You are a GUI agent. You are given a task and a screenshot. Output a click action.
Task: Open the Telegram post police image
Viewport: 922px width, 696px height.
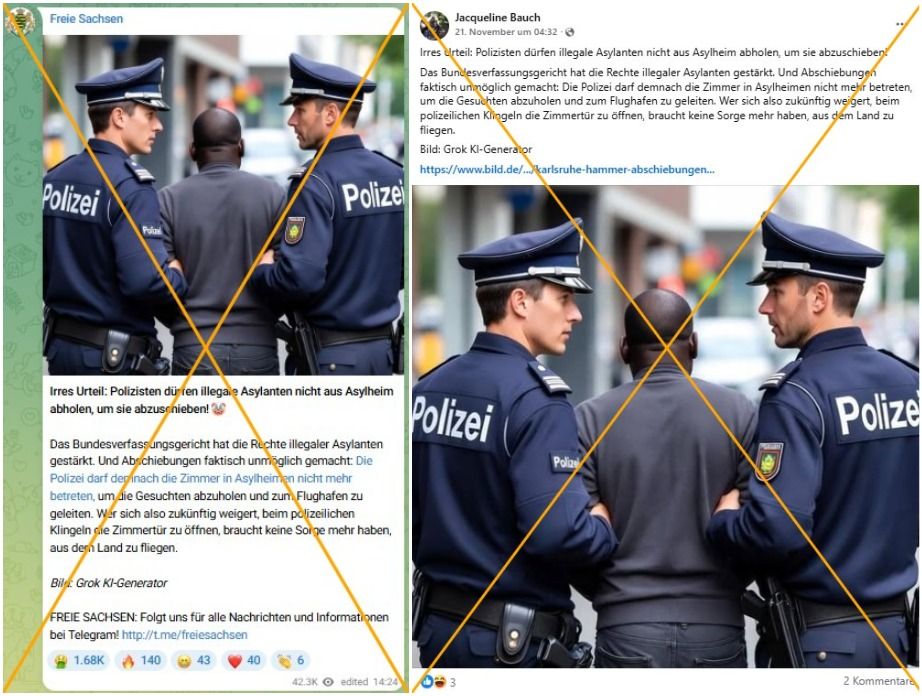tap(223, 205)
